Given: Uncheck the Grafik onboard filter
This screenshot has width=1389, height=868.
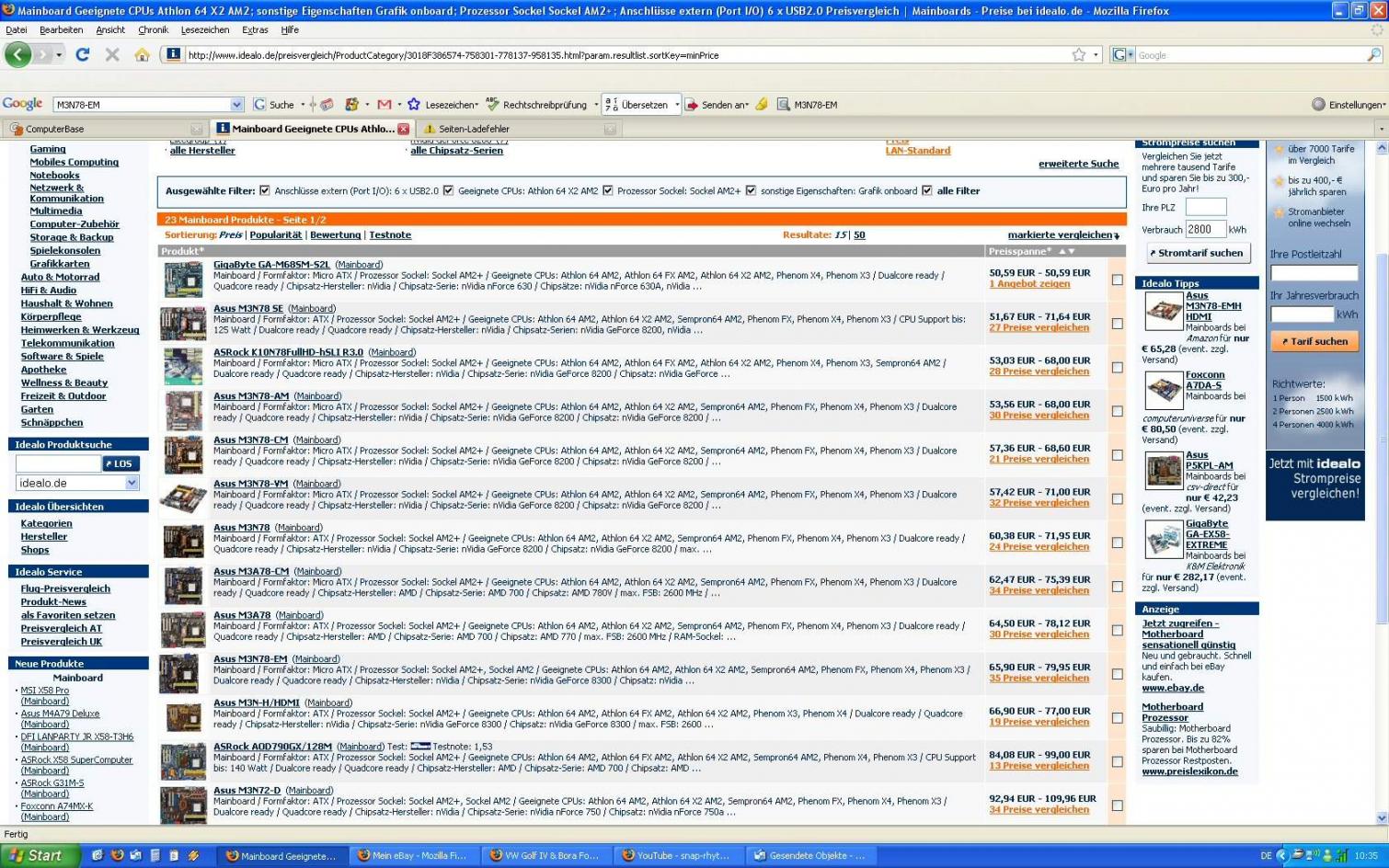Looking at the screenshot, I should [x=751, y=190].
